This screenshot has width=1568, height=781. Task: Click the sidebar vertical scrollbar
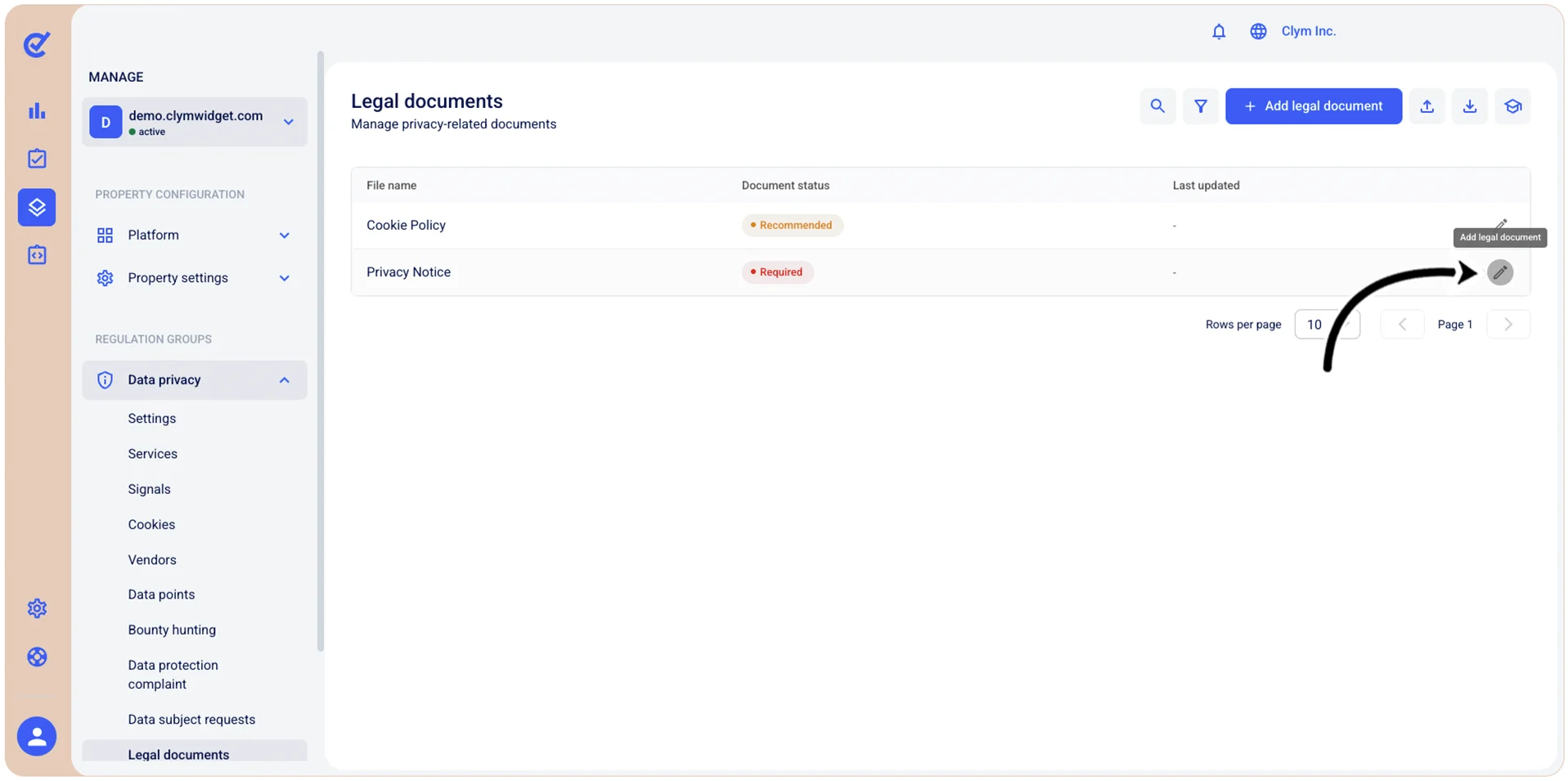321,352
